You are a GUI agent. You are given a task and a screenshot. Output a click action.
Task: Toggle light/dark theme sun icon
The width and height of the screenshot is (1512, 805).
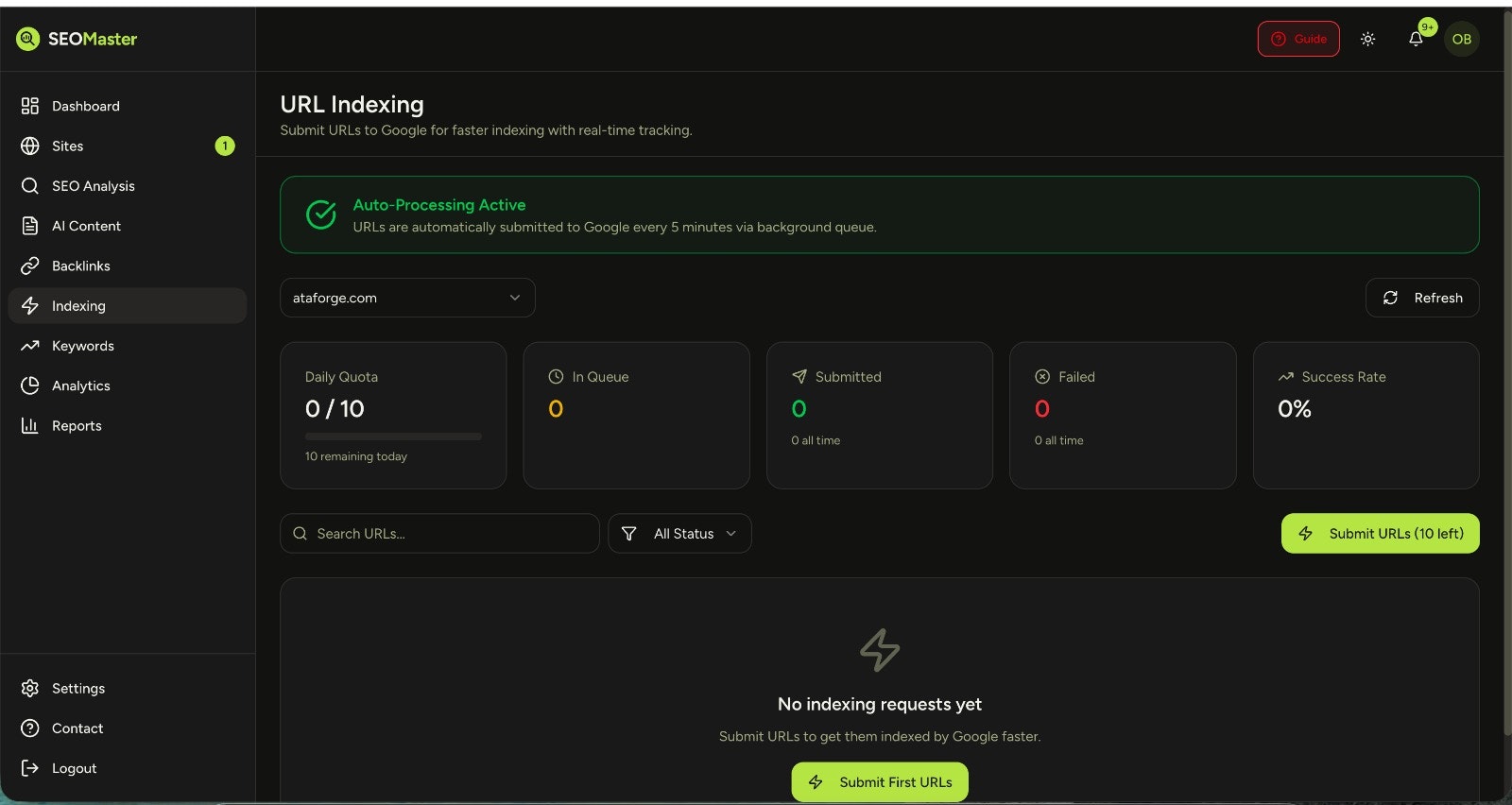(x=1367, y=39)
